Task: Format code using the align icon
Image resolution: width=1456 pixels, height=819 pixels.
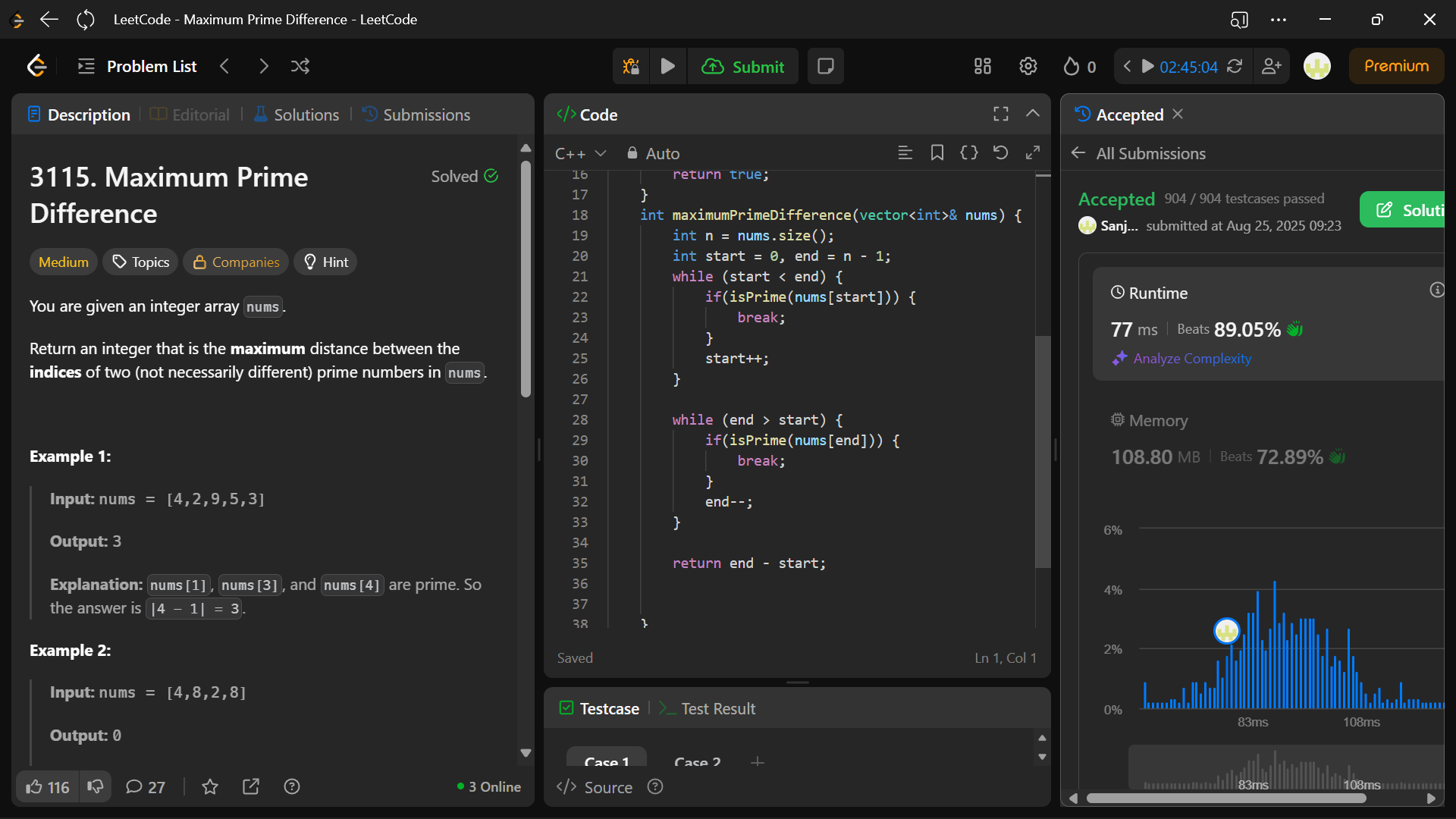Action: 905,153
